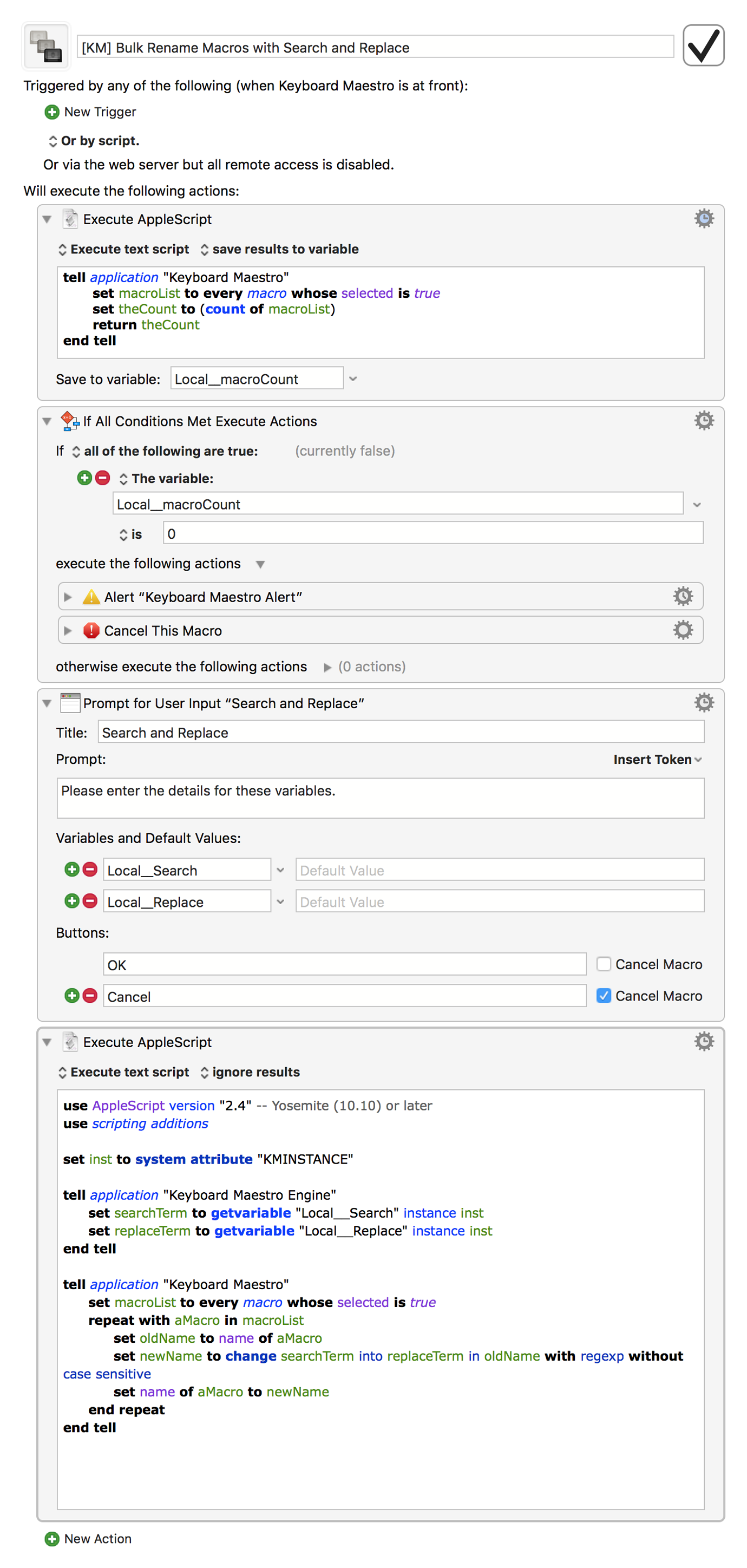Add a condition with the green plus
Screen dimensions: 747x1568
84,478
